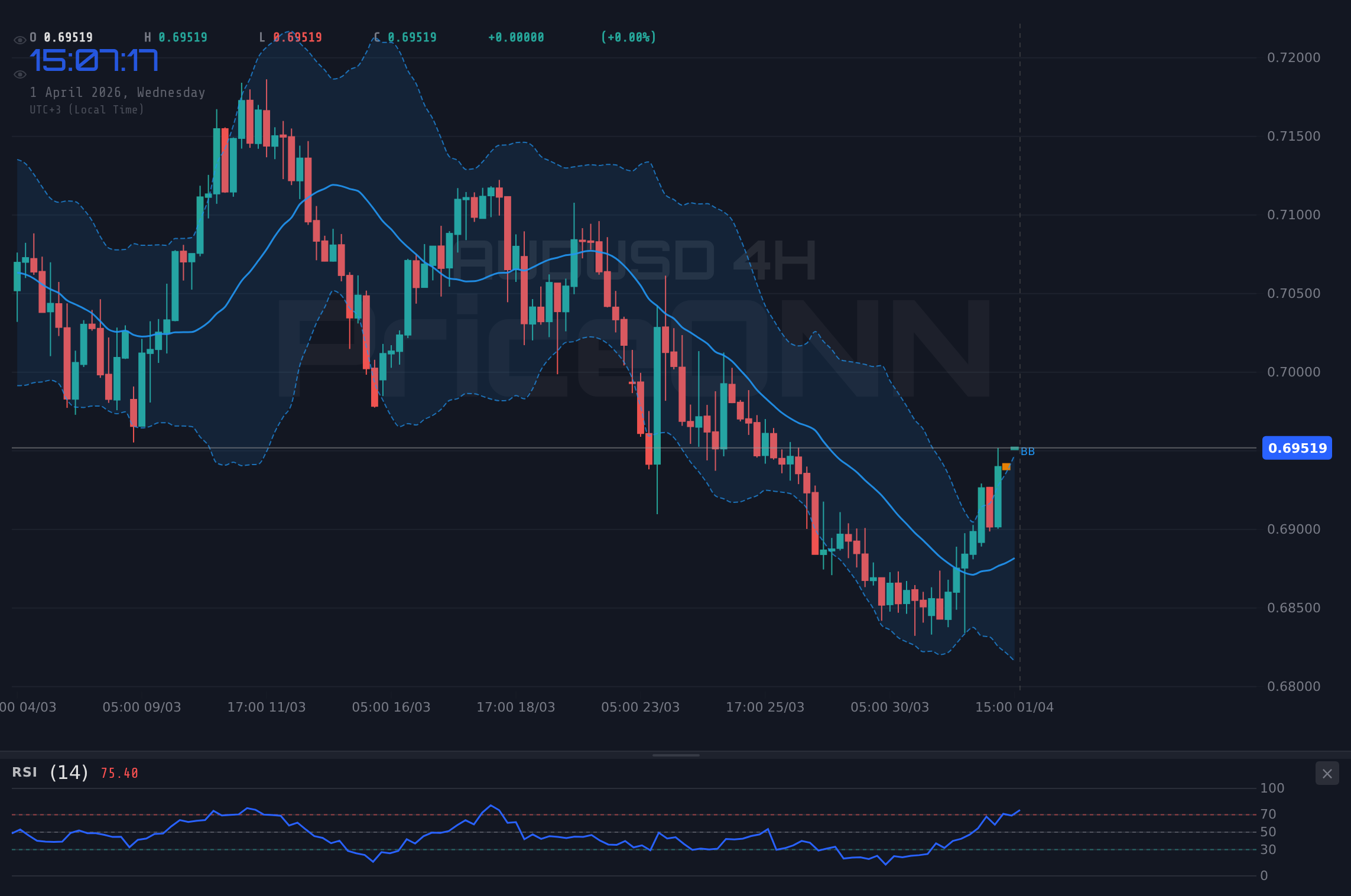The height and width of the screenshot is (896, 1351).
Task: Click the 0.71000 price axis label
Action: point(1294,215)
